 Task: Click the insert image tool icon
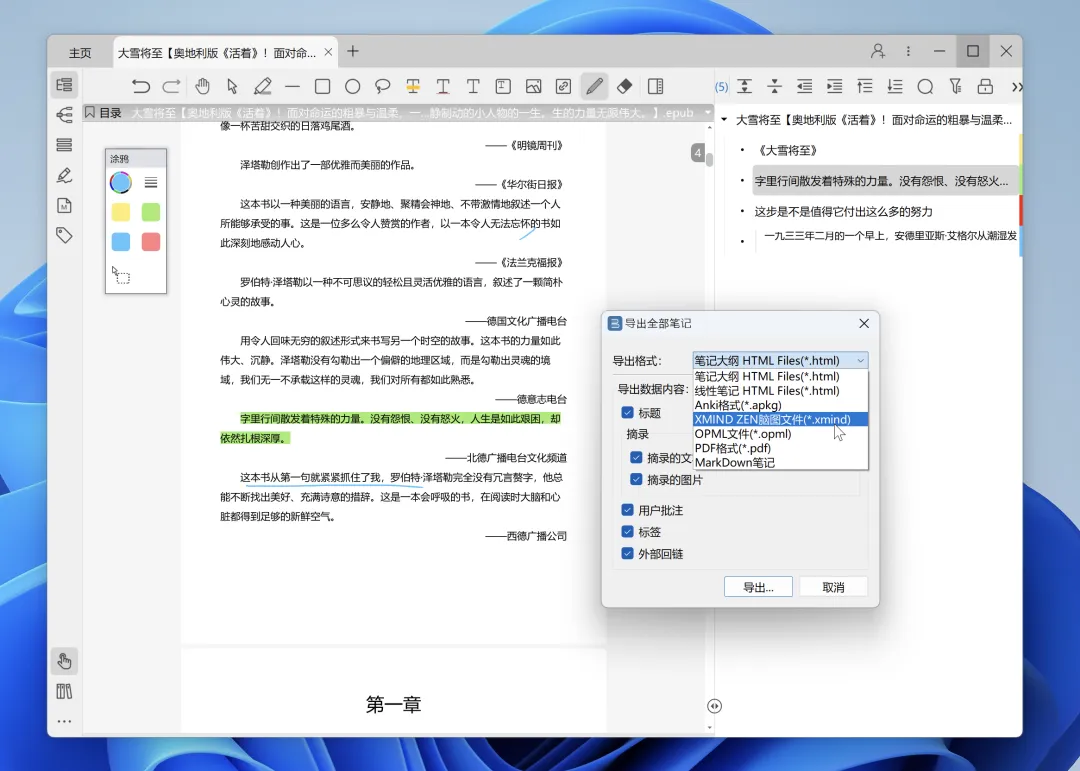533,86
